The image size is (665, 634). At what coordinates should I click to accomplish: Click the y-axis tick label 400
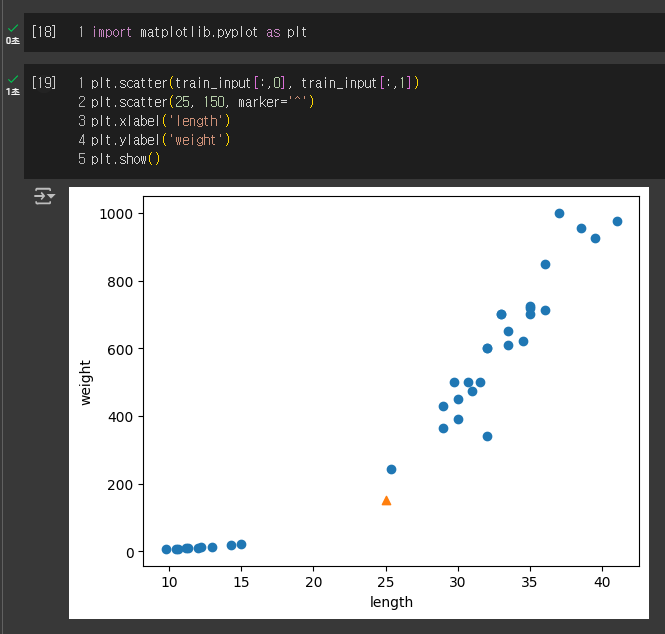(120, 417)
